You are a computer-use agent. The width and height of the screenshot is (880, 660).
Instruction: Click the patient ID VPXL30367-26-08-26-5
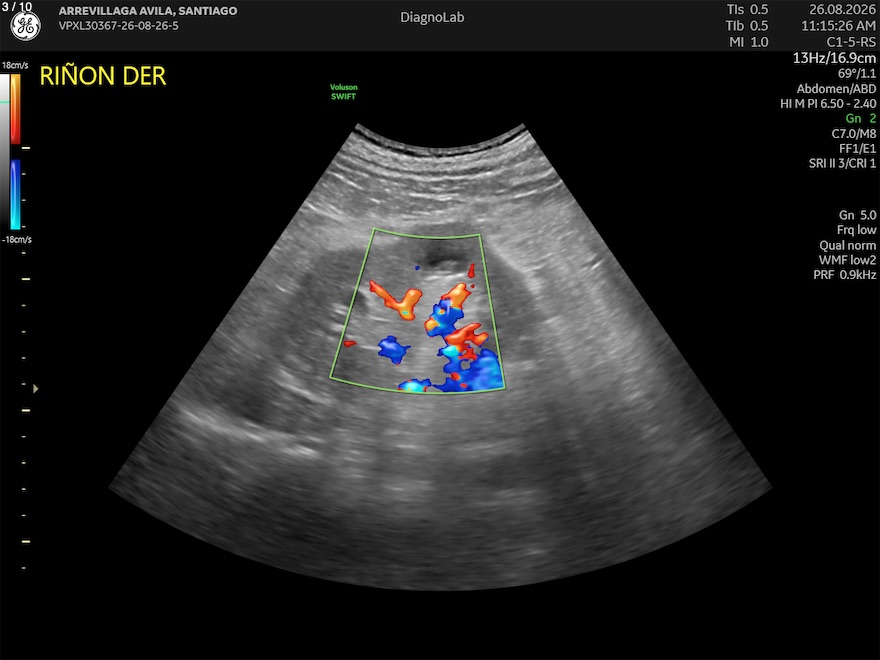tap(118, 26)
